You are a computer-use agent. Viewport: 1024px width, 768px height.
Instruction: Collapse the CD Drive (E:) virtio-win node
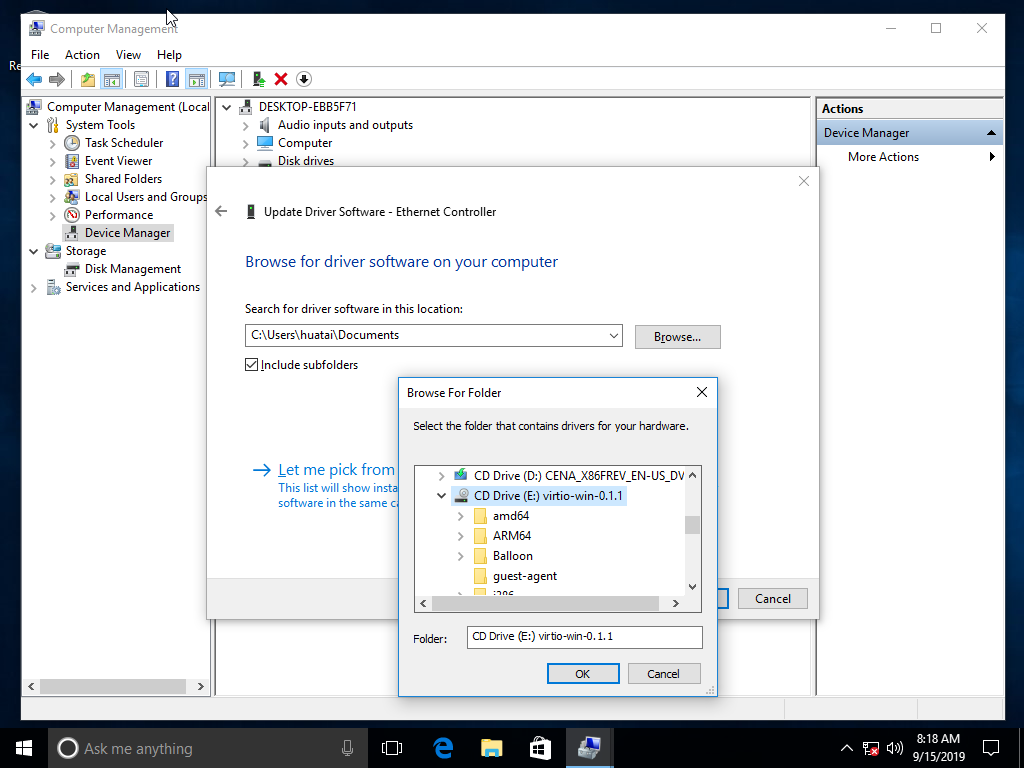point(442,496)
